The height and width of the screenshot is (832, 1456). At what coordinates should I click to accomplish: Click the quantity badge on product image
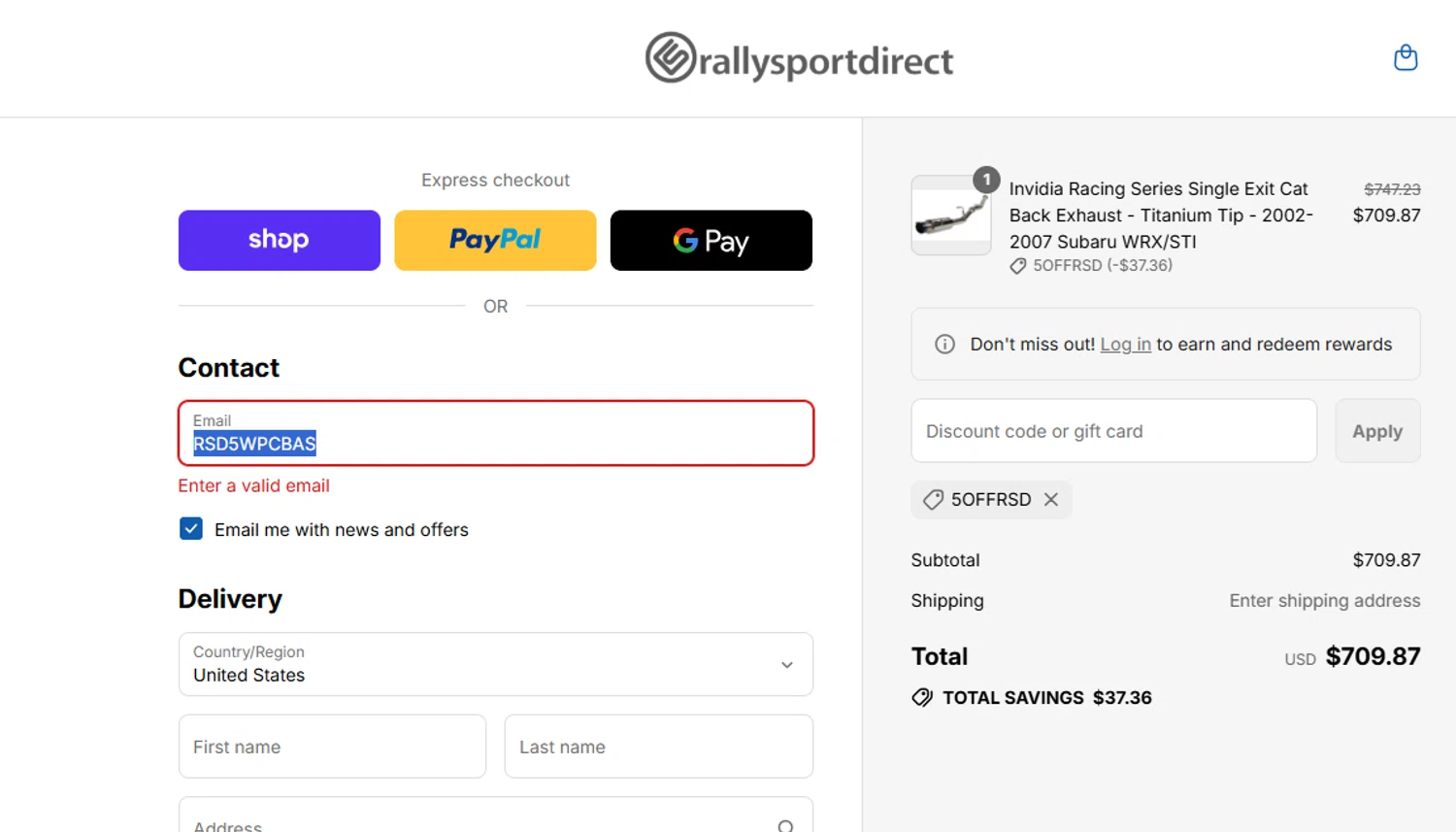tap(986, 180)
